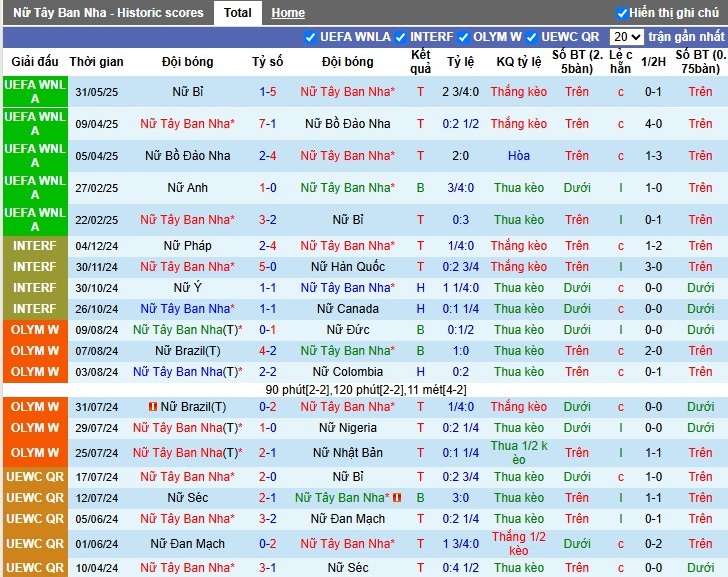Viewport: 728px width, 577px height.
Task: Click the penalty note '90 phút[2-2],120 phút[2-2]' row
Action: pyautogui.click(x=366, y=389)
